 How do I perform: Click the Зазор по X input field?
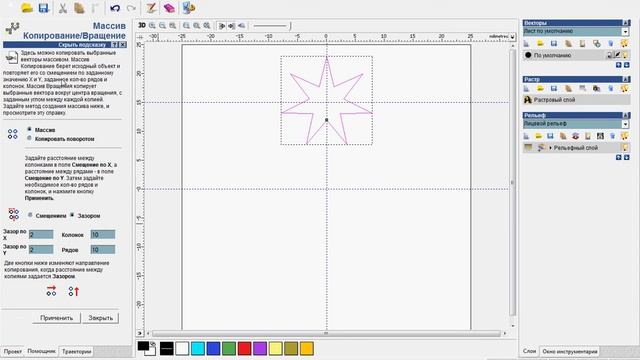41,234
